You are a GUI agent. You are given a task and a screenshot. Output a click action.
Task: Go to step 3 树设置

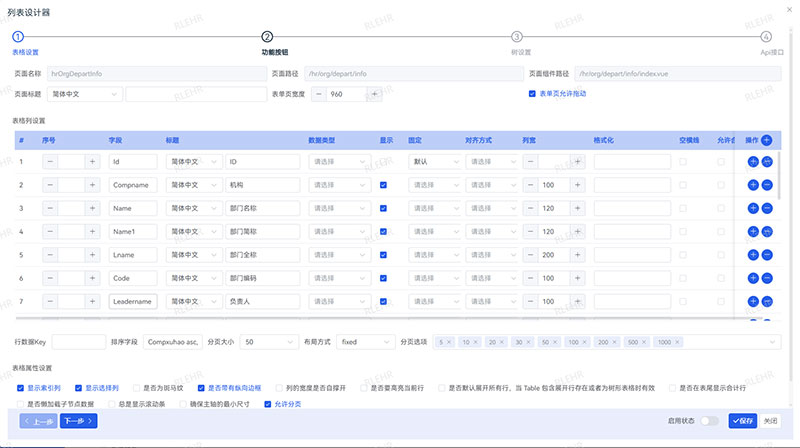pyautogui.click(x=516, y=37)
